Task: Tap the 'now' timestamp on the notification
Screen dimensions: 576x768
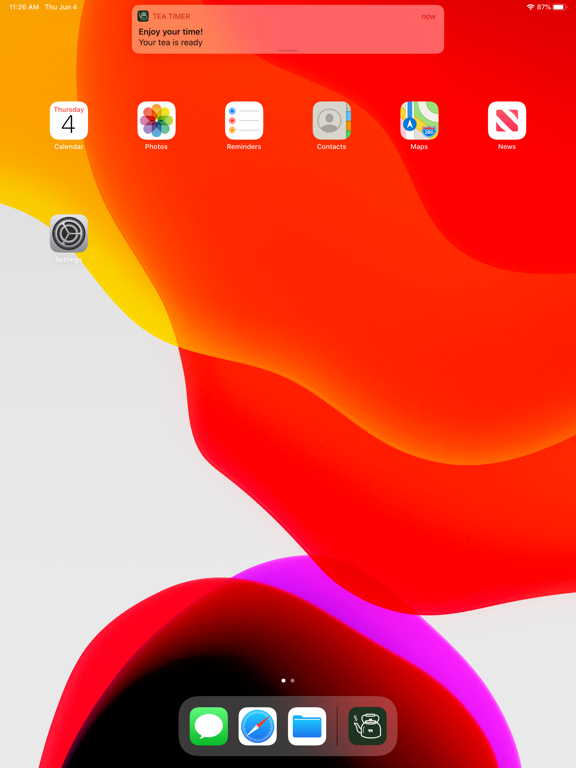Action: pyautogui.click(x=429, y=16)
